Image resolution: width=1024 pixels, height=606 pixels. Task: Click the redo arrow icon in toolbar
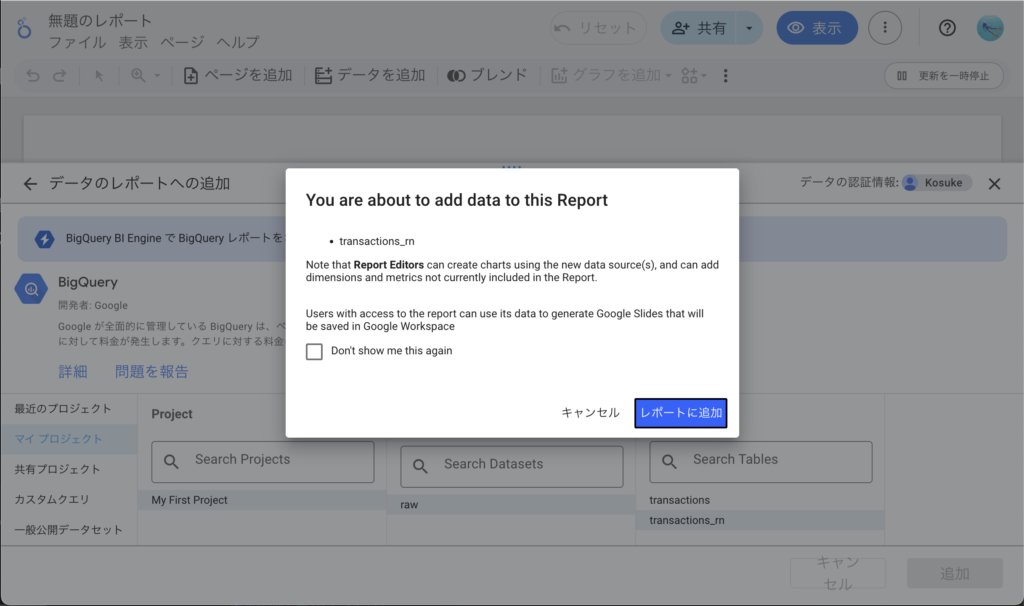point(60,76)
